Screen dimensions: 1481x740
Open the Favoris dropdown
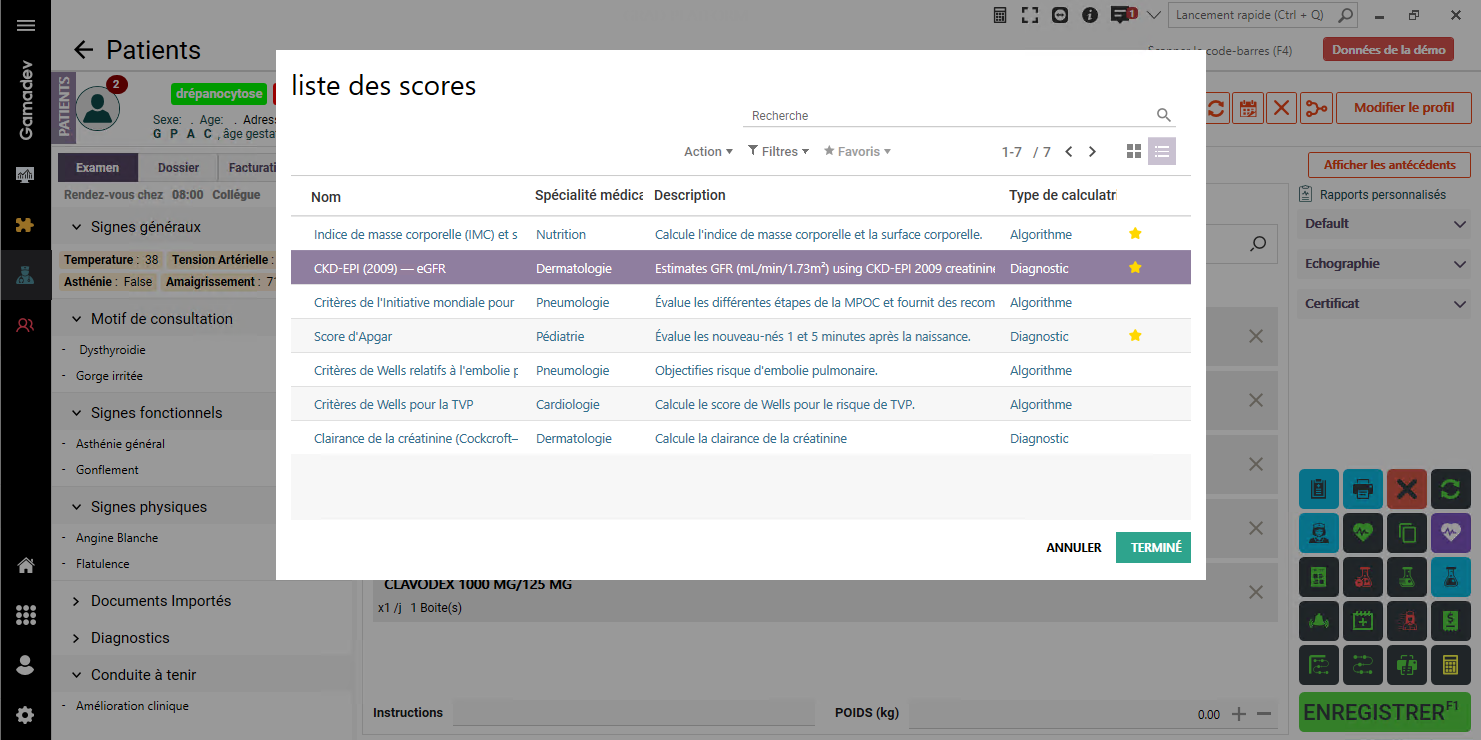857,152
